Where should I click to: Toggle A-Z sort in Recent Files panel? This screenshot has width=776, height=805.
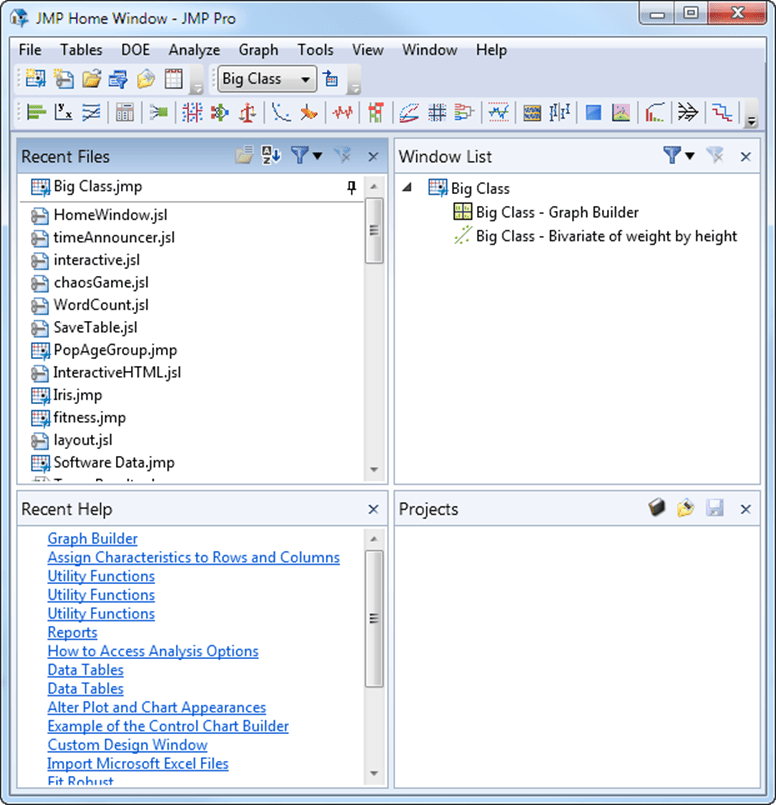(270, 155)
